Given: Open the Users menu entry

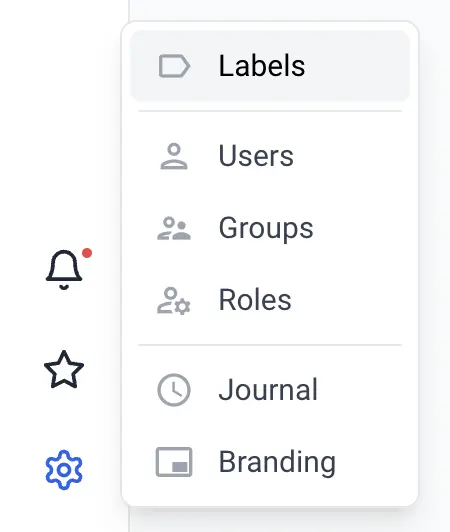Looking at the screenshot, I should [256, 156].
